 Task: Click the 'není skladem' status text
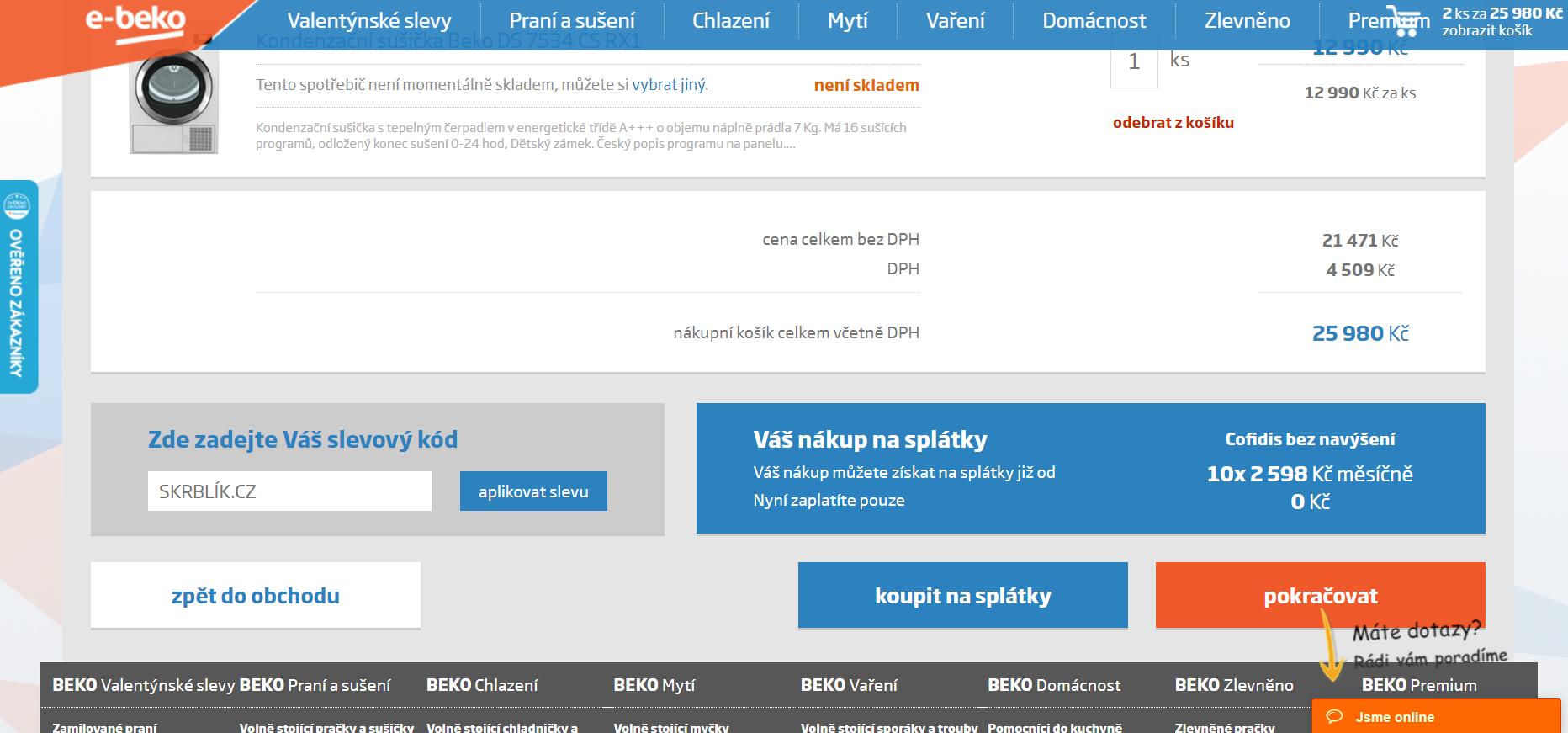866,85
